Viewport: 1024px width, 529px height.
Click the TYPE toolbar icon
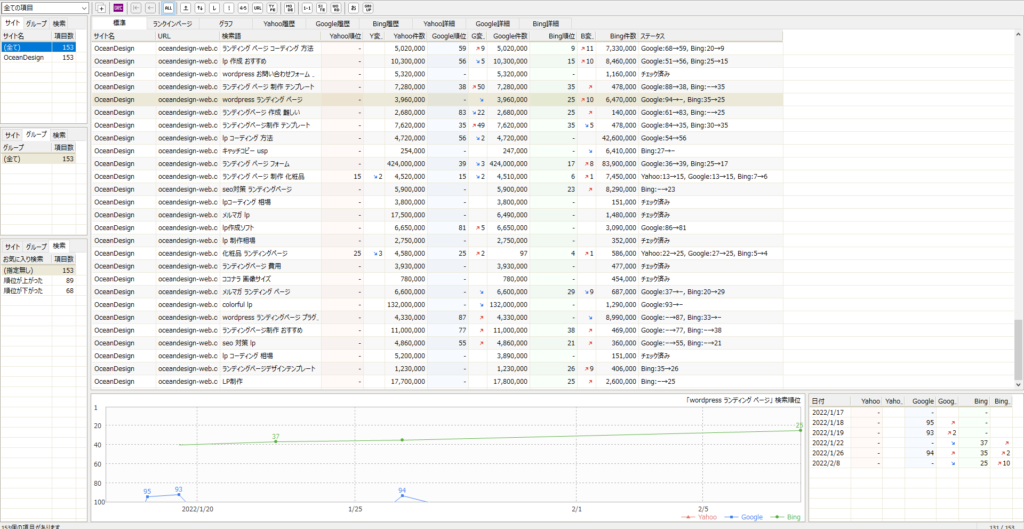pyautogui.click(x=272, y=8)
